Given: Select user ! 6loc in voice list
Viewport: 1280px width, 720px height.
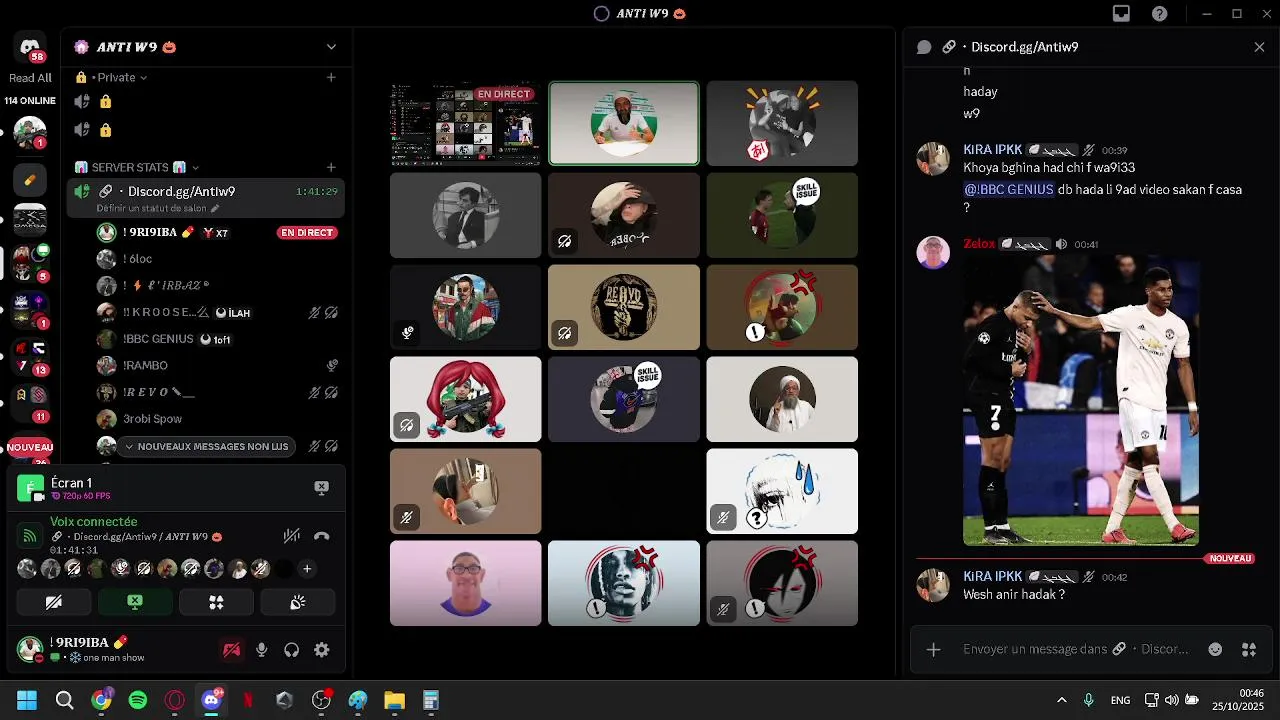Looking at the screenshot, I should tap(218, 259).
